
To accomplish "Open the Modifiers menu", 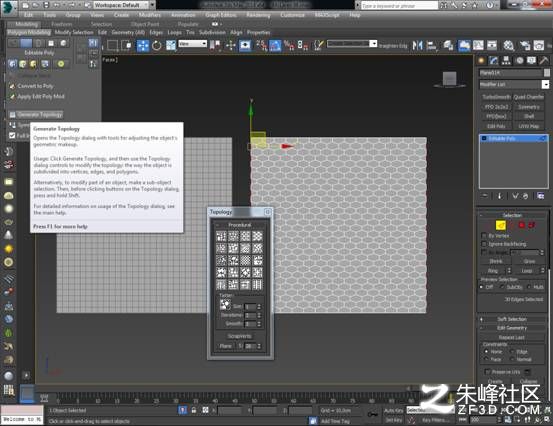I will [x=150, y=15].
